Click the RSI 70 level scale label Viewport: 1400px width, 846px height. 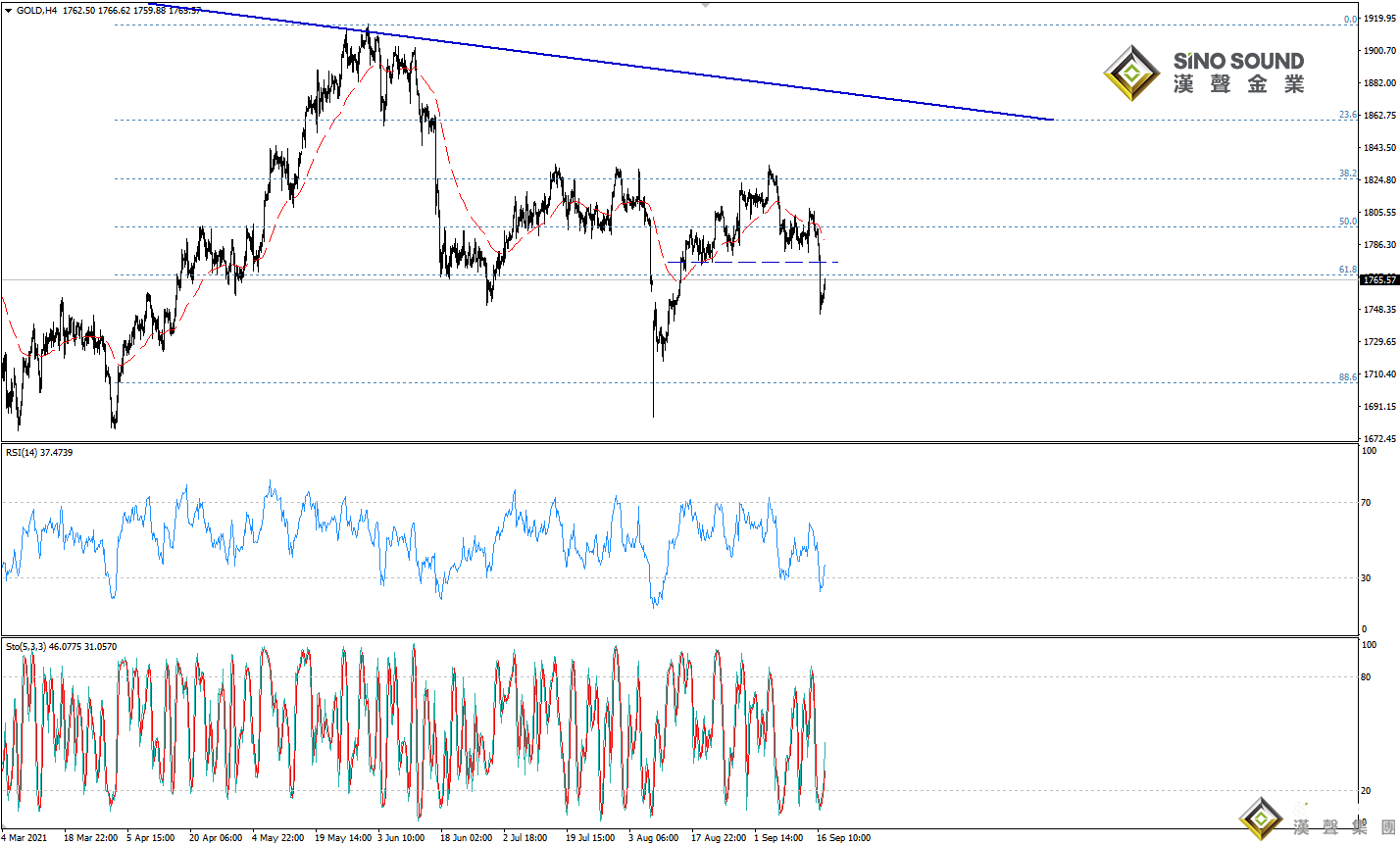[x=1367, y=503]
